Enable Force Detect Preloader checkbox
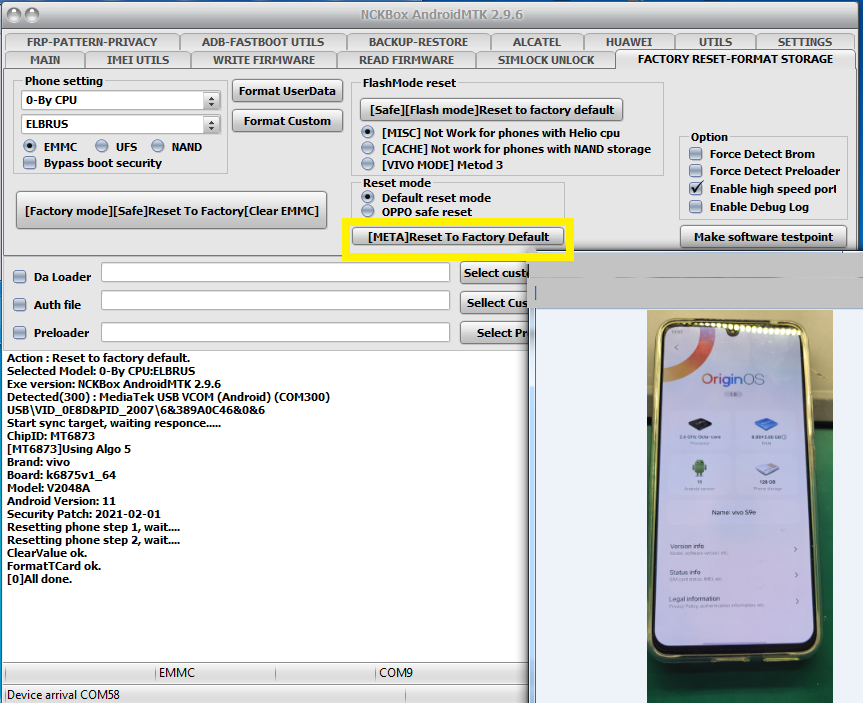863x703 pixels. [696, 171]
